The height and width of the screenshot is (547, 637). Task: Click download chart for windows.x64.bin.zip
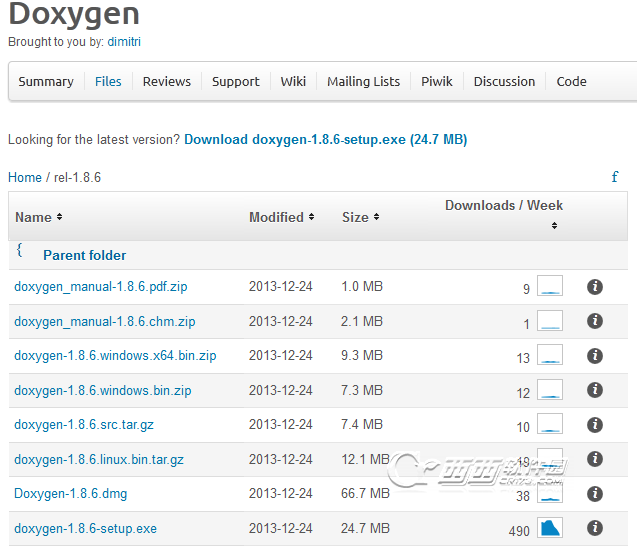550,355
